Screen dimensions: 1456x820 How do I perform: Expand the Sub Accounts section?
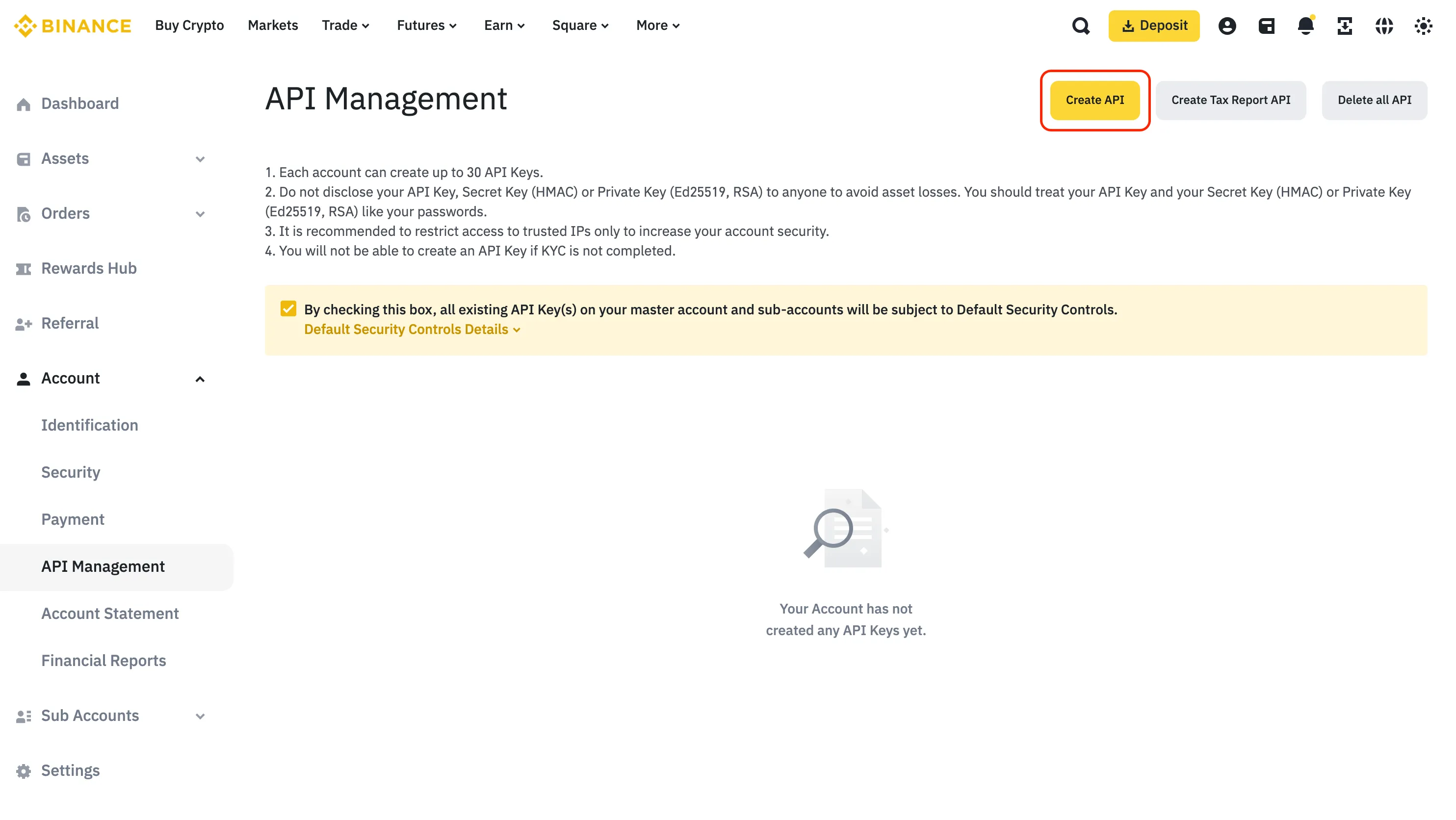pos(200,716)
